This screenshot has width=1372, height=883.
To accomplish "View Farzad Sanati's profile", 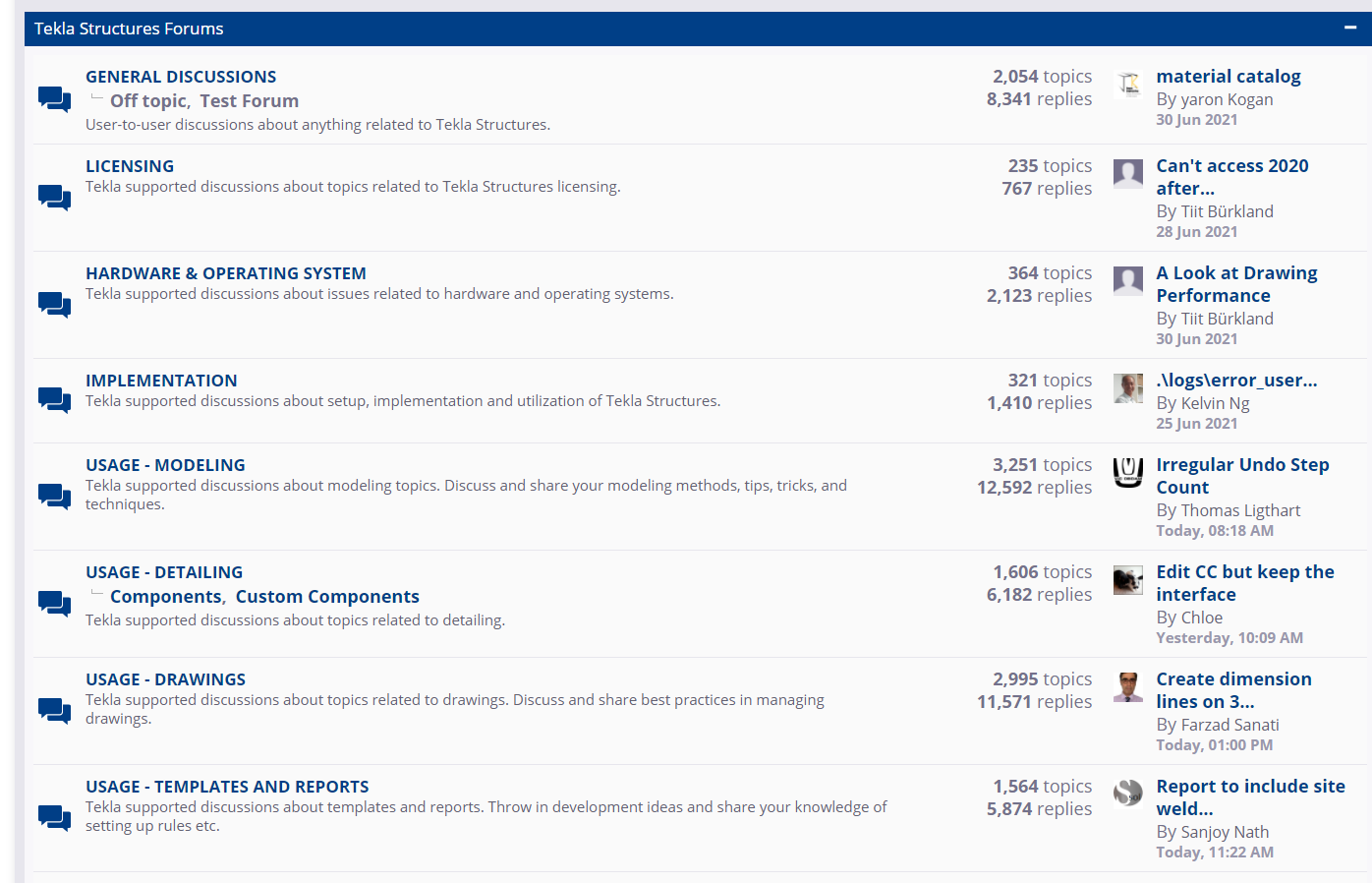I will tap(1229, 725).
